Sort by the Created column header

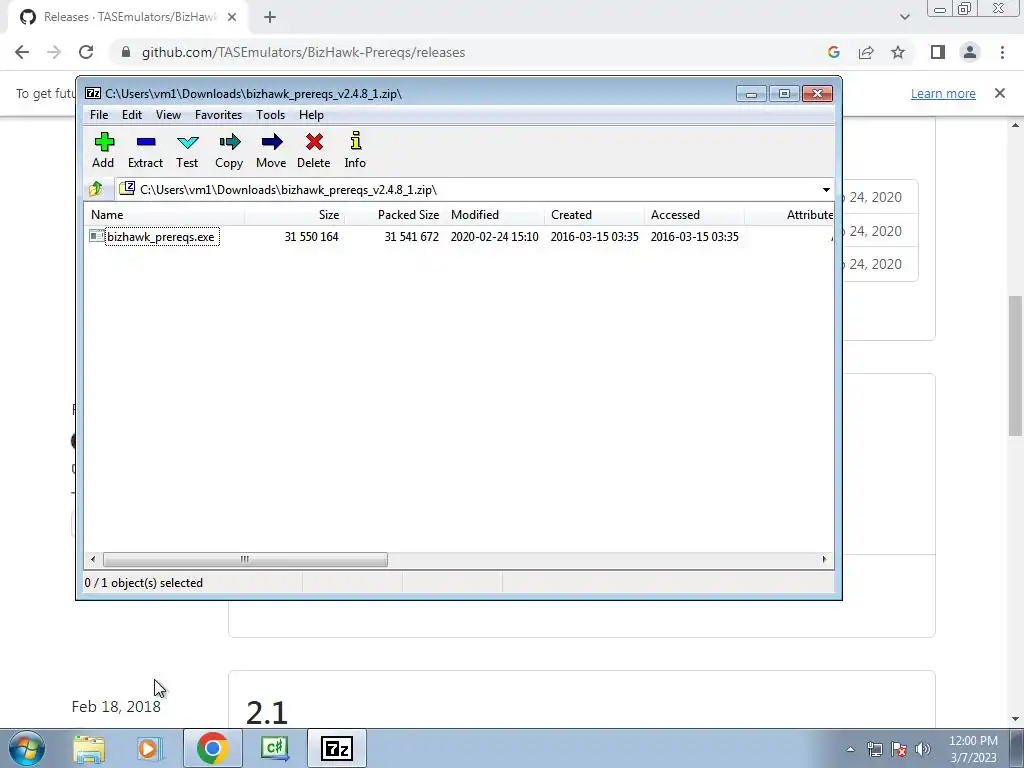click(594, 215)
